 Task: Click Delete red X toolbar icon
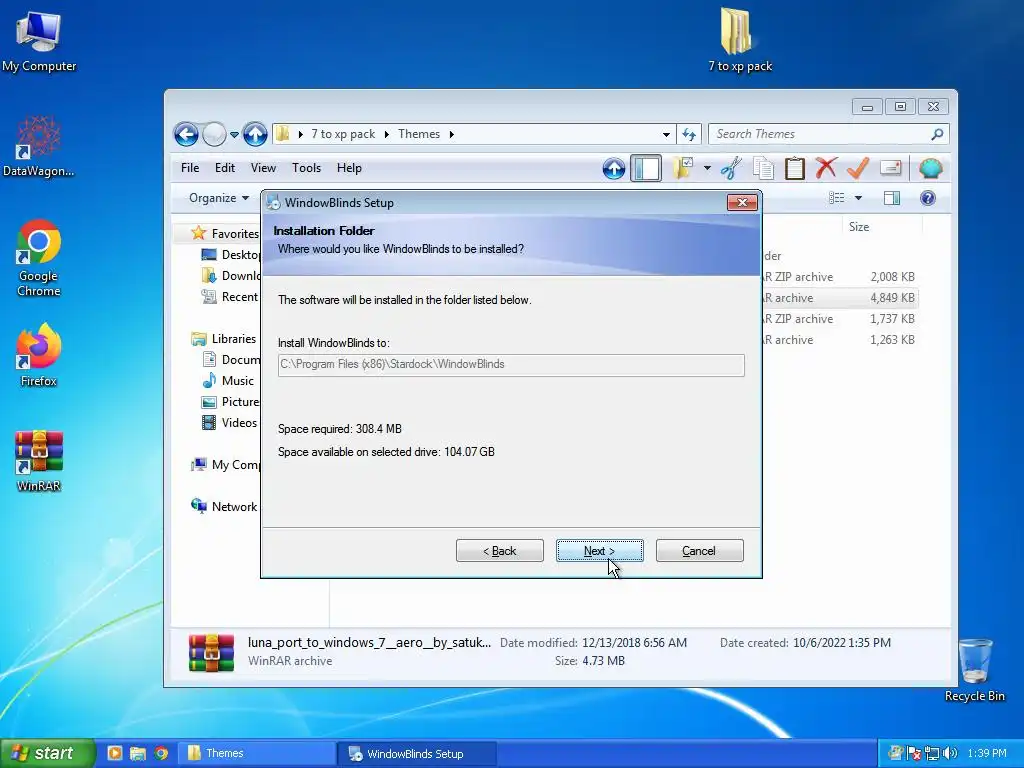pyautogui.click(x=826, y=168)
